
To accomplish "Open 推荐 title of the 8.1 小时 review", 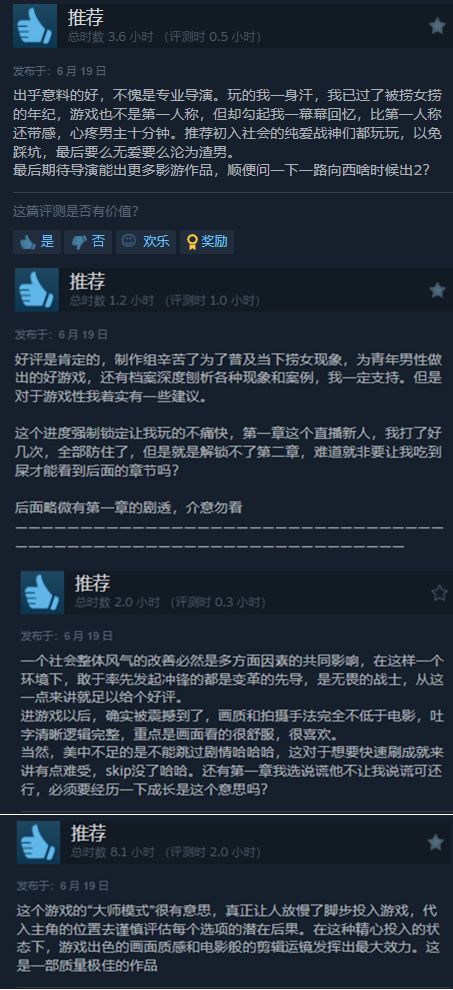I will (x=88, y=833).
